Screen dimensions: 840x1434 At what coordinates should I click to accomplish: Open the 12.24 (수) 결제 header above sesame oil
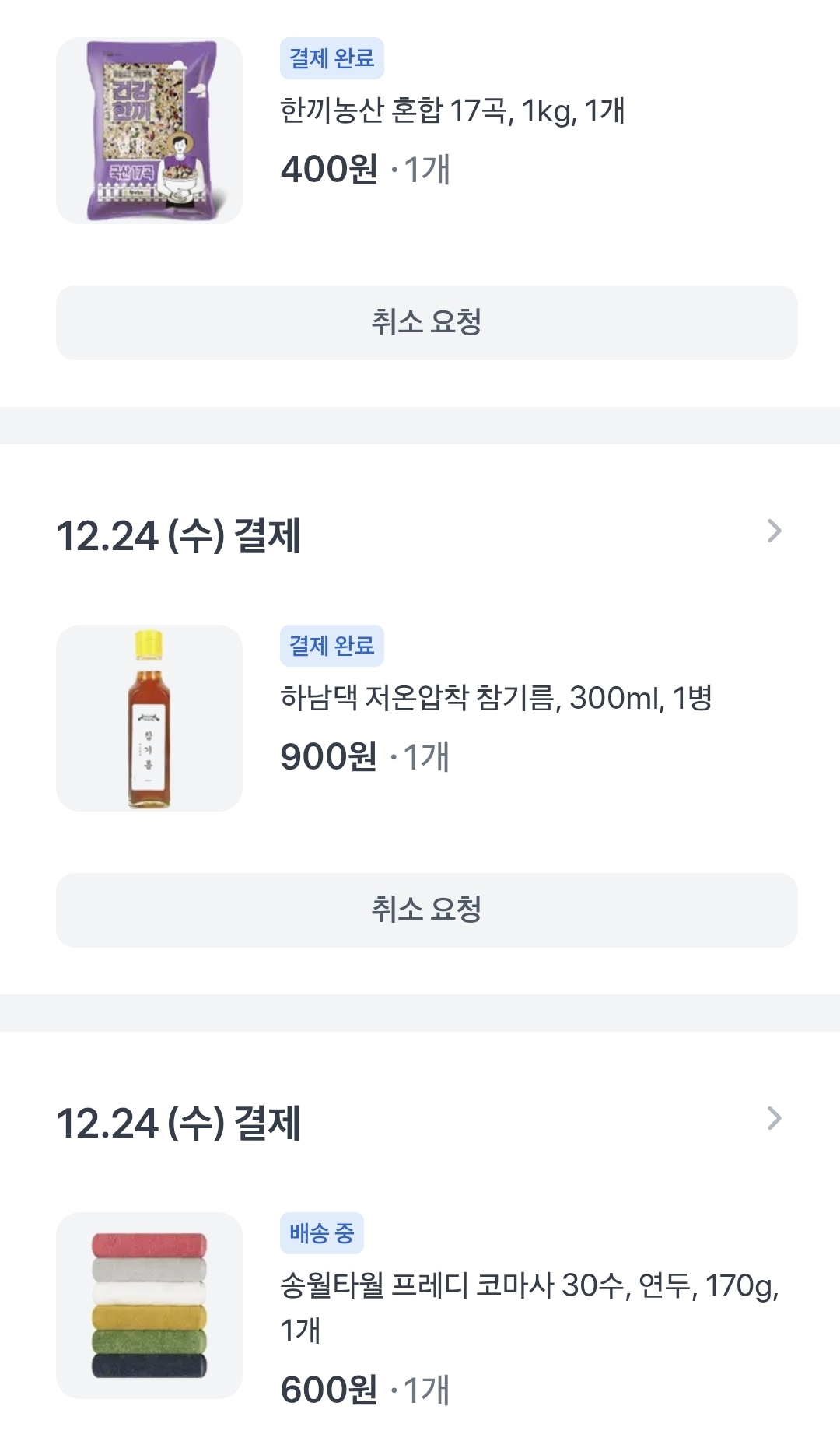pos(179,536)
